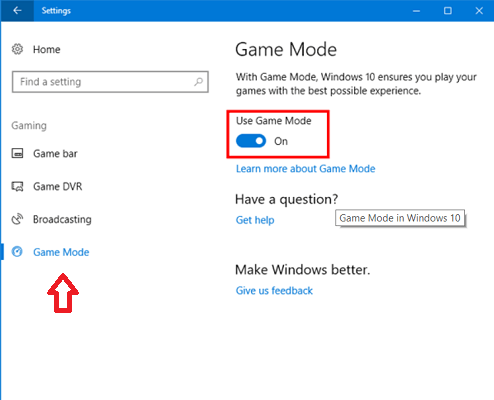
Task: Go to Game DVR settings
Action: (x=58, y=186)
